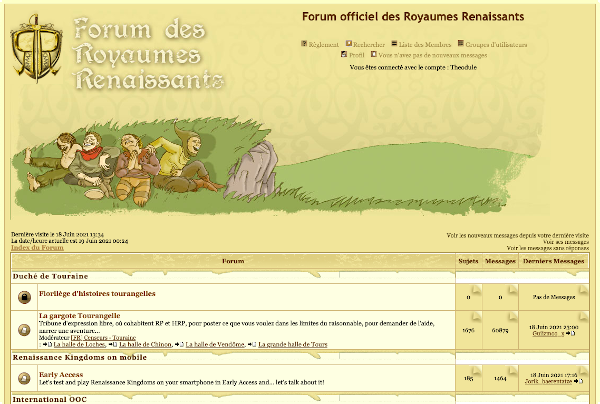
Task: Open La gargote Tourangelle forum
Action: (80, 316)
